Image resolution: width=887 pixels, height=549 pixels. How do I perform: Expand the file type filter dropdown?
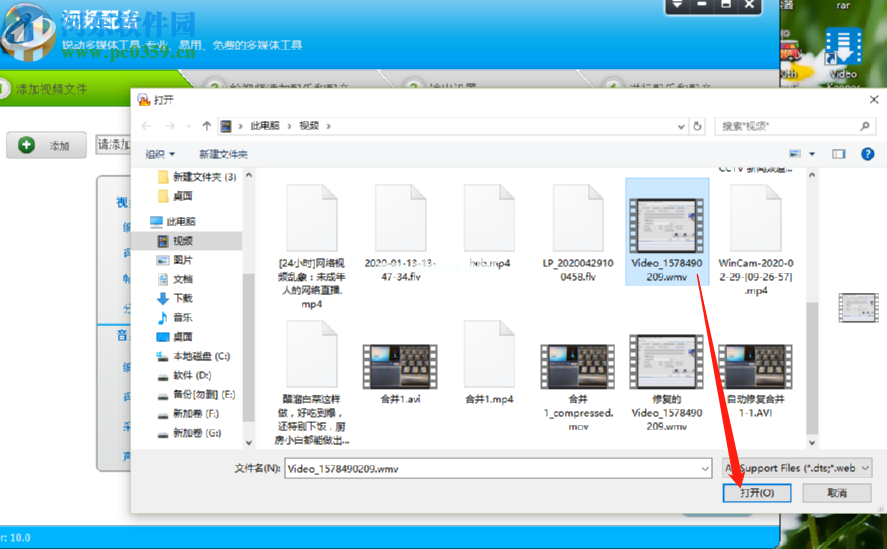[x=865, y=467]
